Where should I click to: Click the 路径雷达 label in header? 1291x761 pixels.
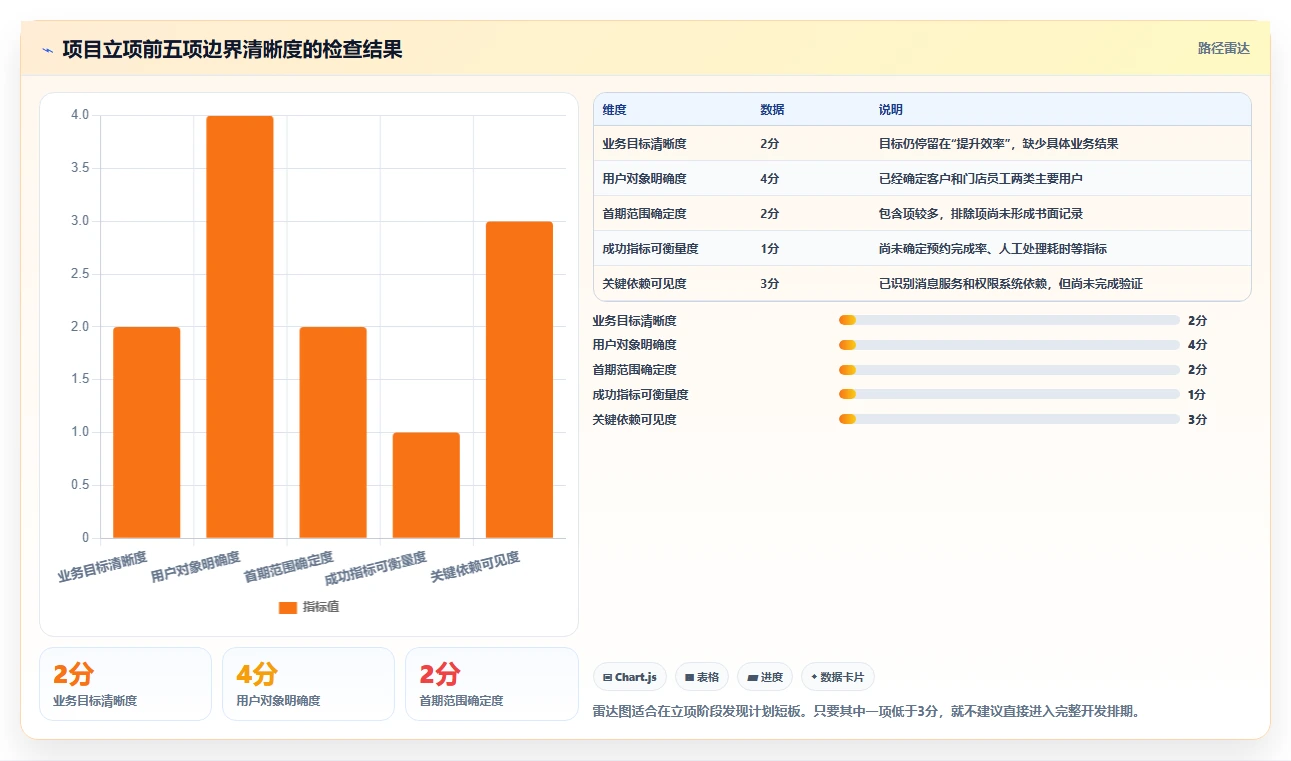[x=1224, y=48]
